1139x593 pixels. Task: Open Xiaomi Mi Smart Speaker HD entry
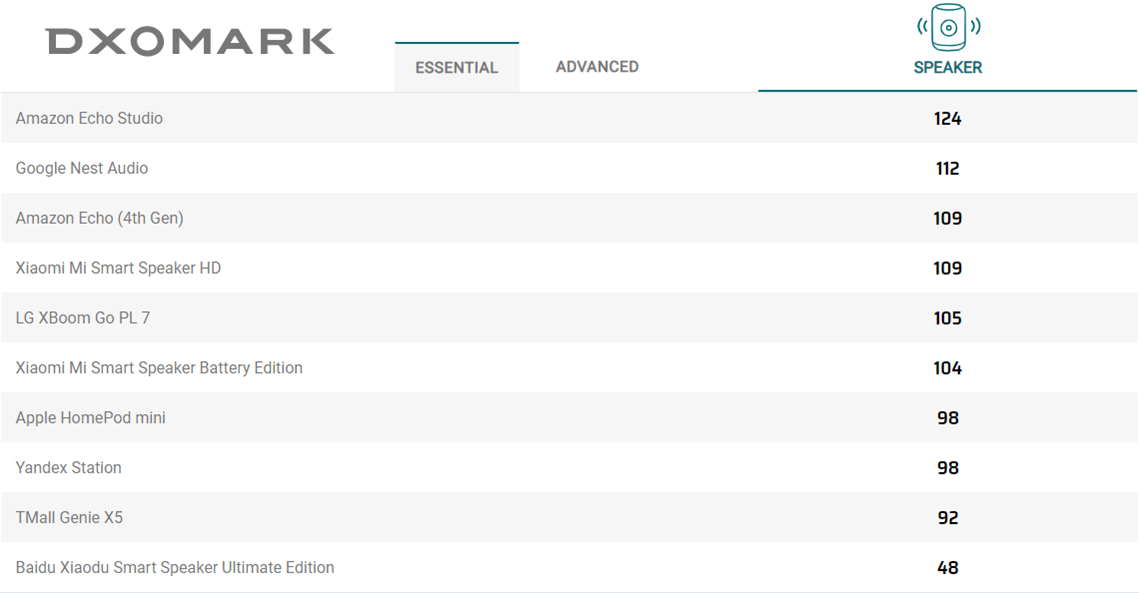(118, 268)
